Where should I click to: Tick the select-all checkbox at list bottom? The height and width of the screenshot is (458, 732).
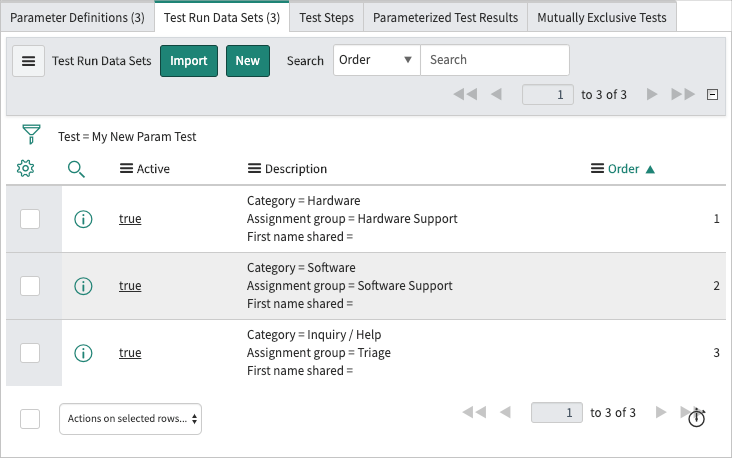[30, 419]
